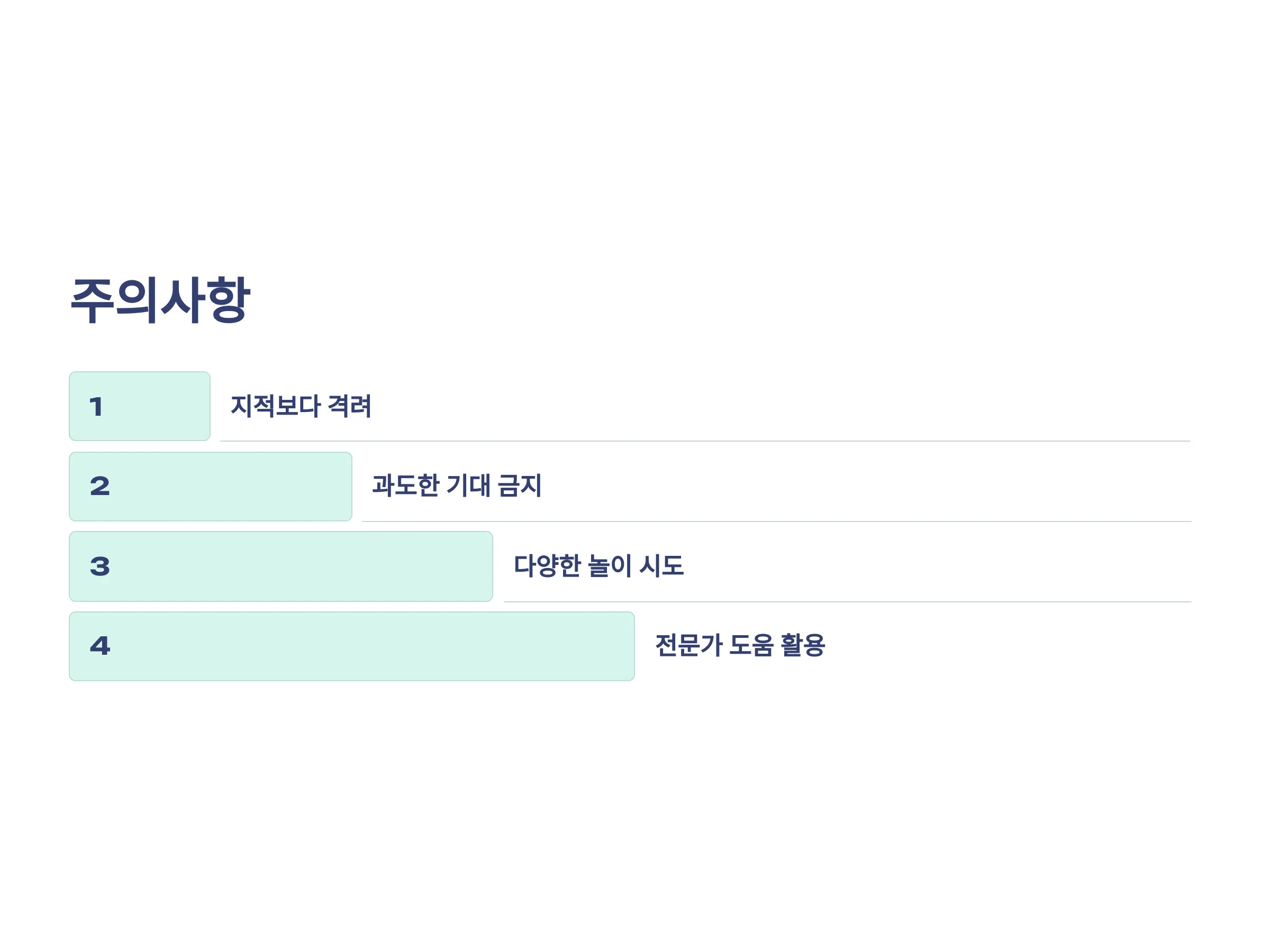This screenshot has height=952, width=1270.
Task: Click the word 전문가 in fourth item
Action: (688, 645)
